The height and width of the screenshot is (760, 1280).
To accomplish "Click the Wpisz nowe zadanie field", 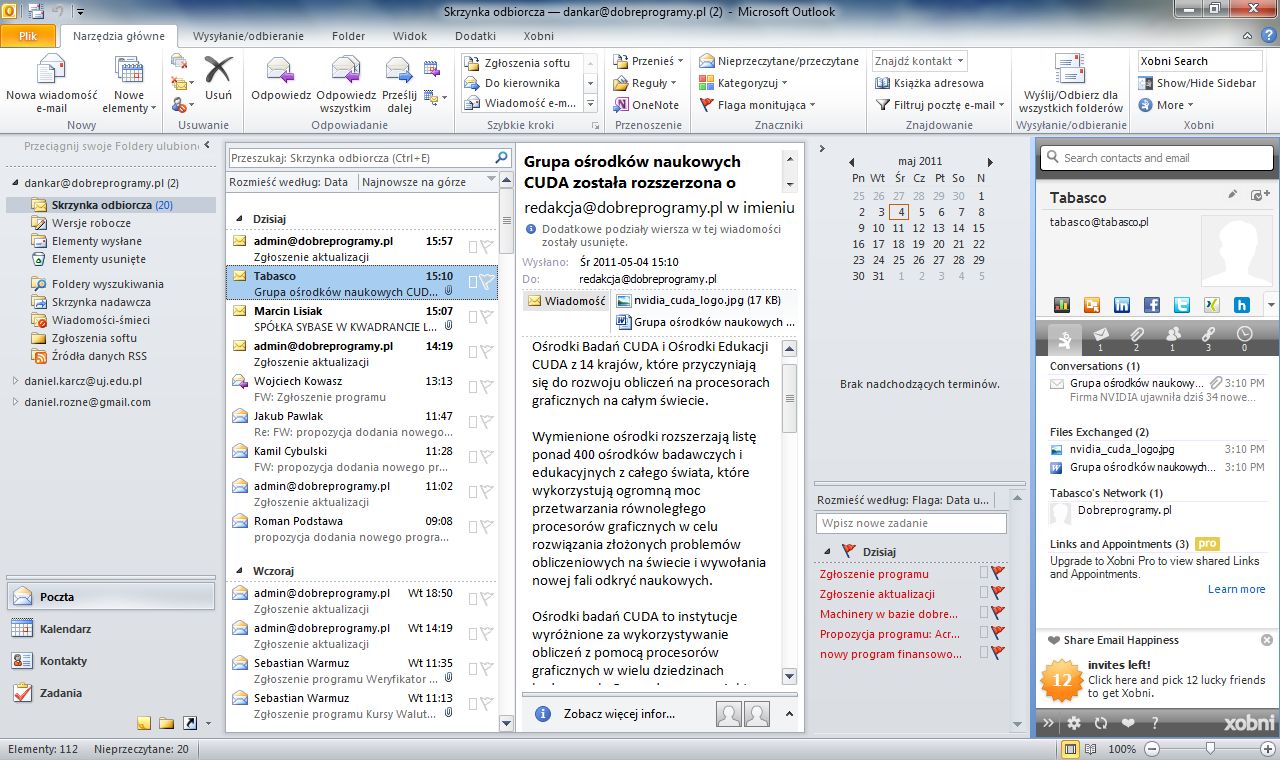I will coord(911,523).
